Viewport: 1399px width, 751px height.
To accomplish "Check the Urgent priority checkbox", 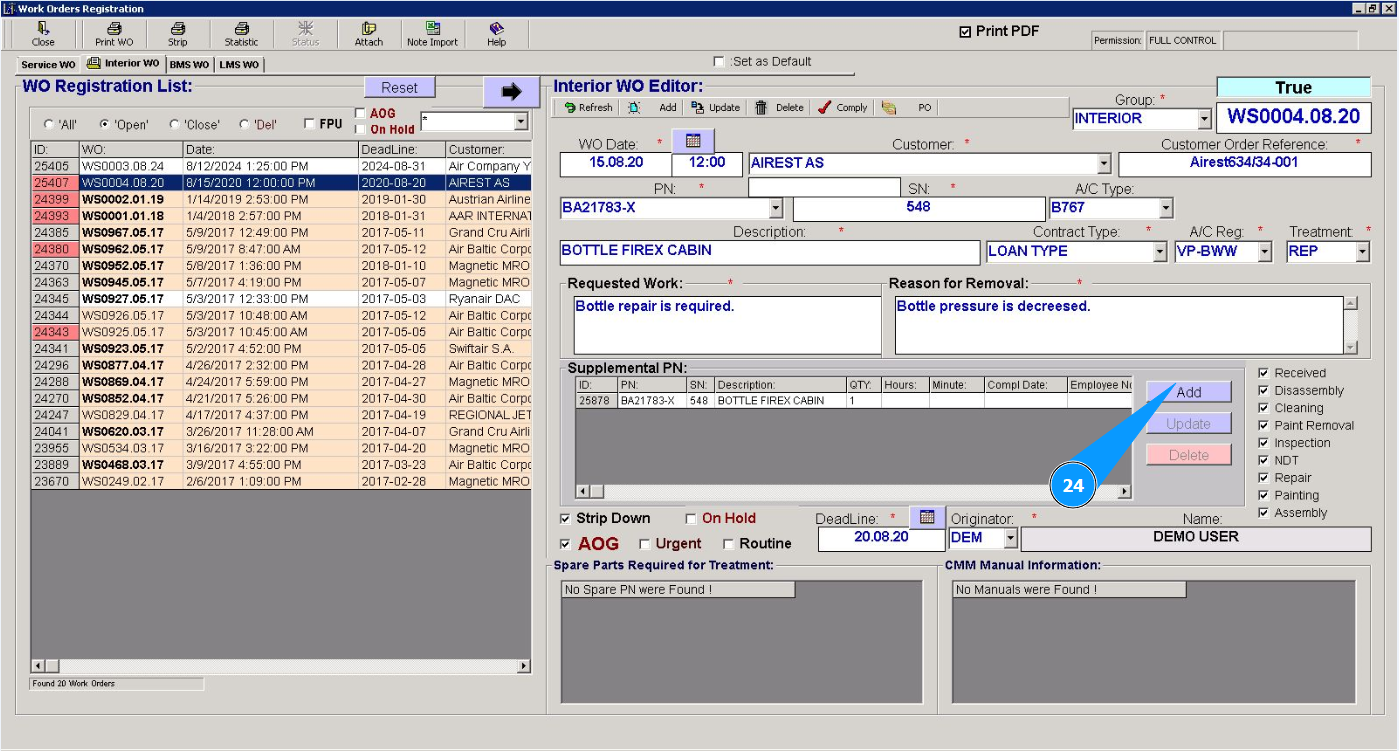I will [645, 545].
